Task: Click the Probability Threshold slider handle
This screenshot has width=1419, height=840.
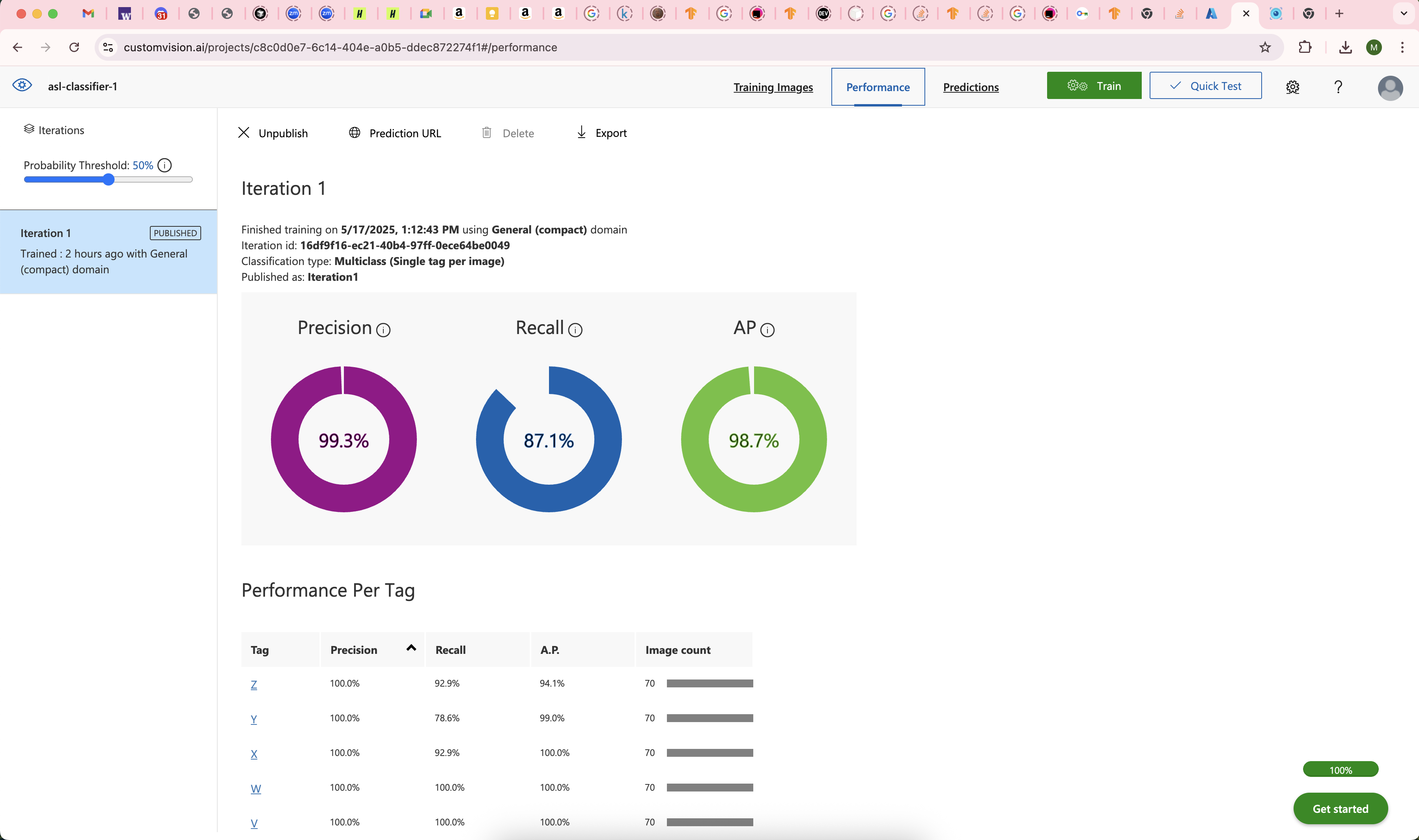Action: tap(109, 180)
